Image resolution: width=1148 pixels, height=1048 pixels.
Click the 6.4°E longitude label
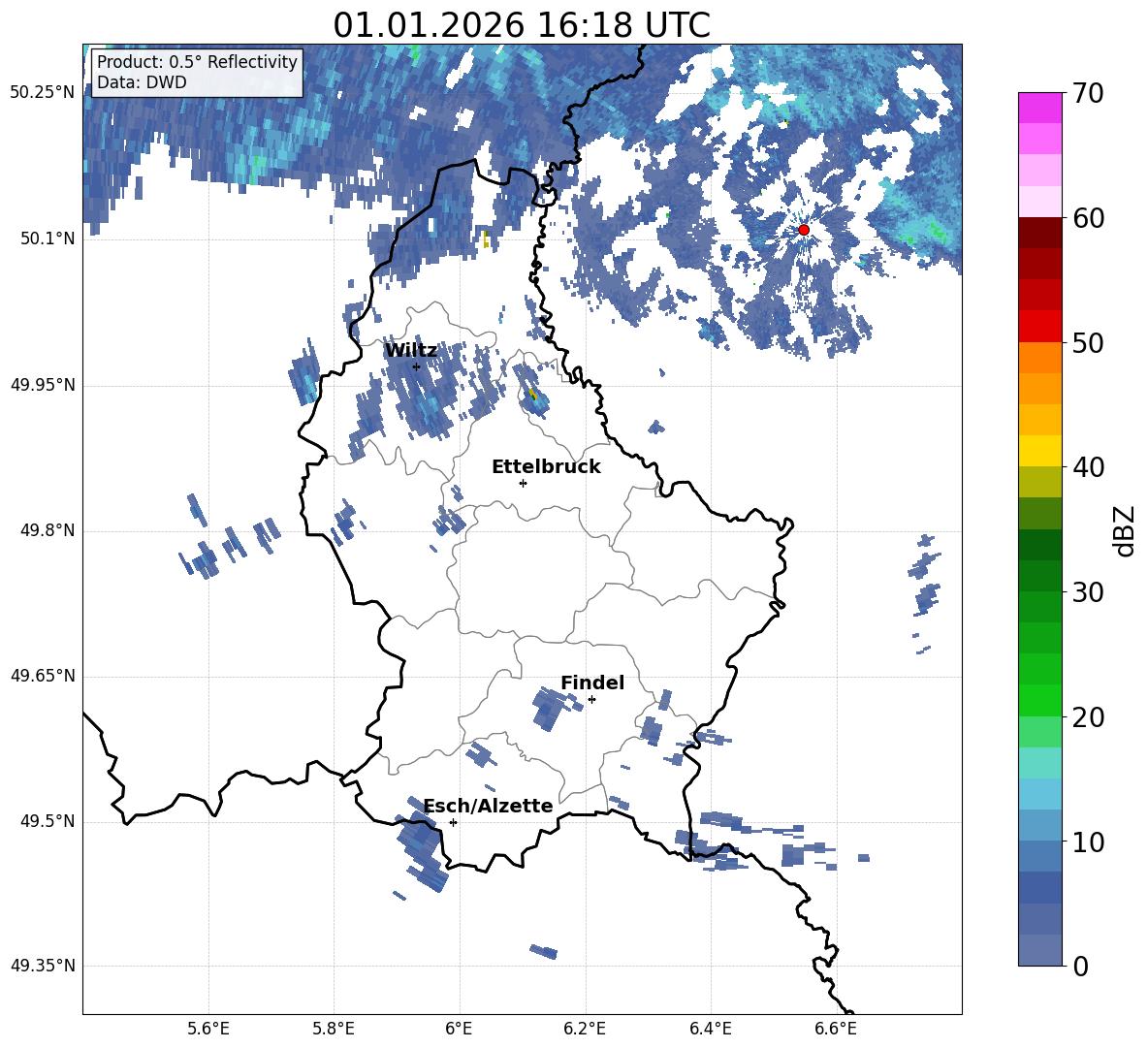pos(710,1029)
